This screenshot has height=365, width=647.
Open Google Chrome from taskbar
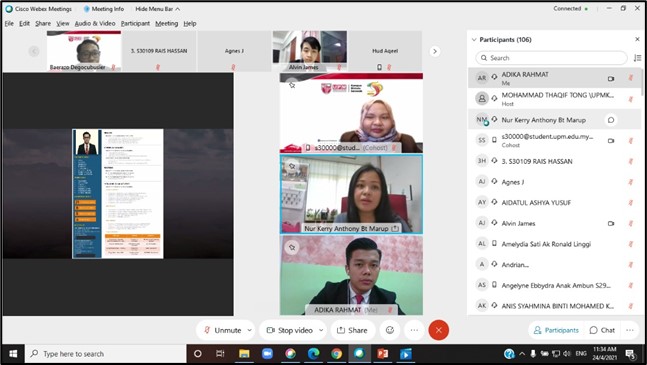click(x=336, y=354)
